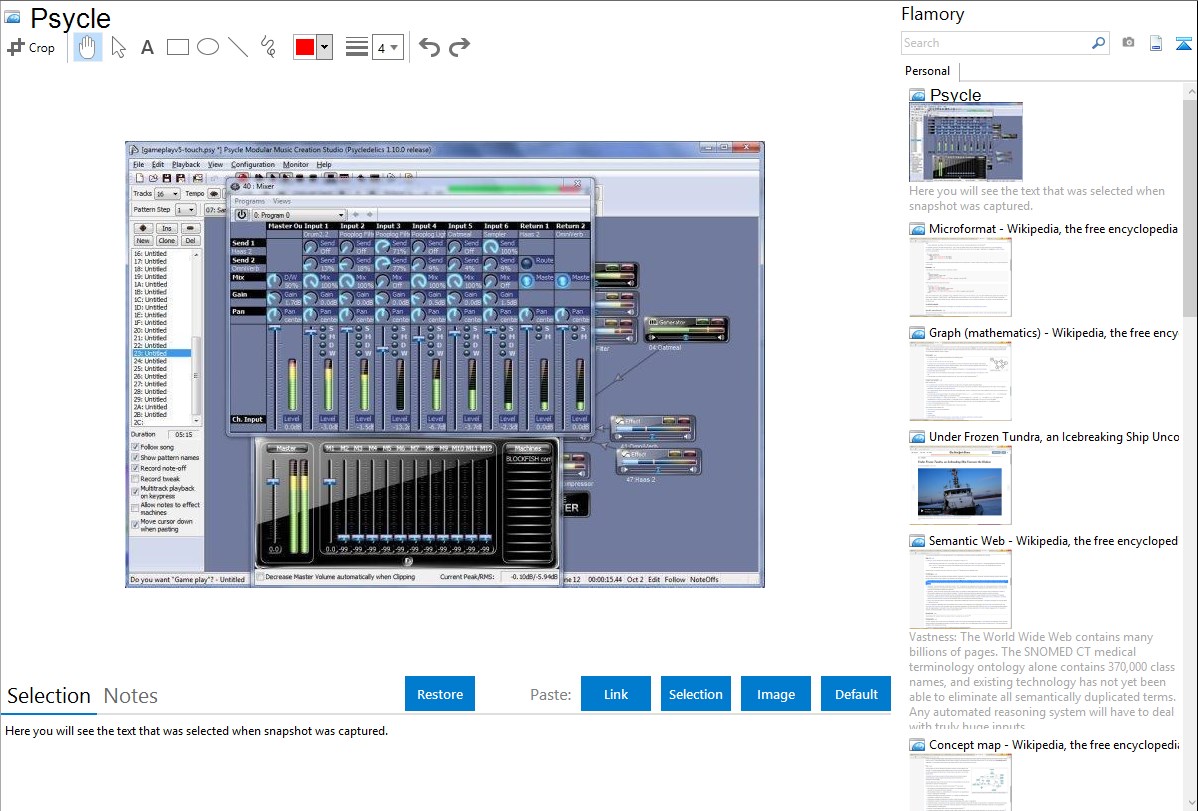Toggle Record tweak checkbox
The height and width of the screenshot is (811, 1198).
coord(135,479)
